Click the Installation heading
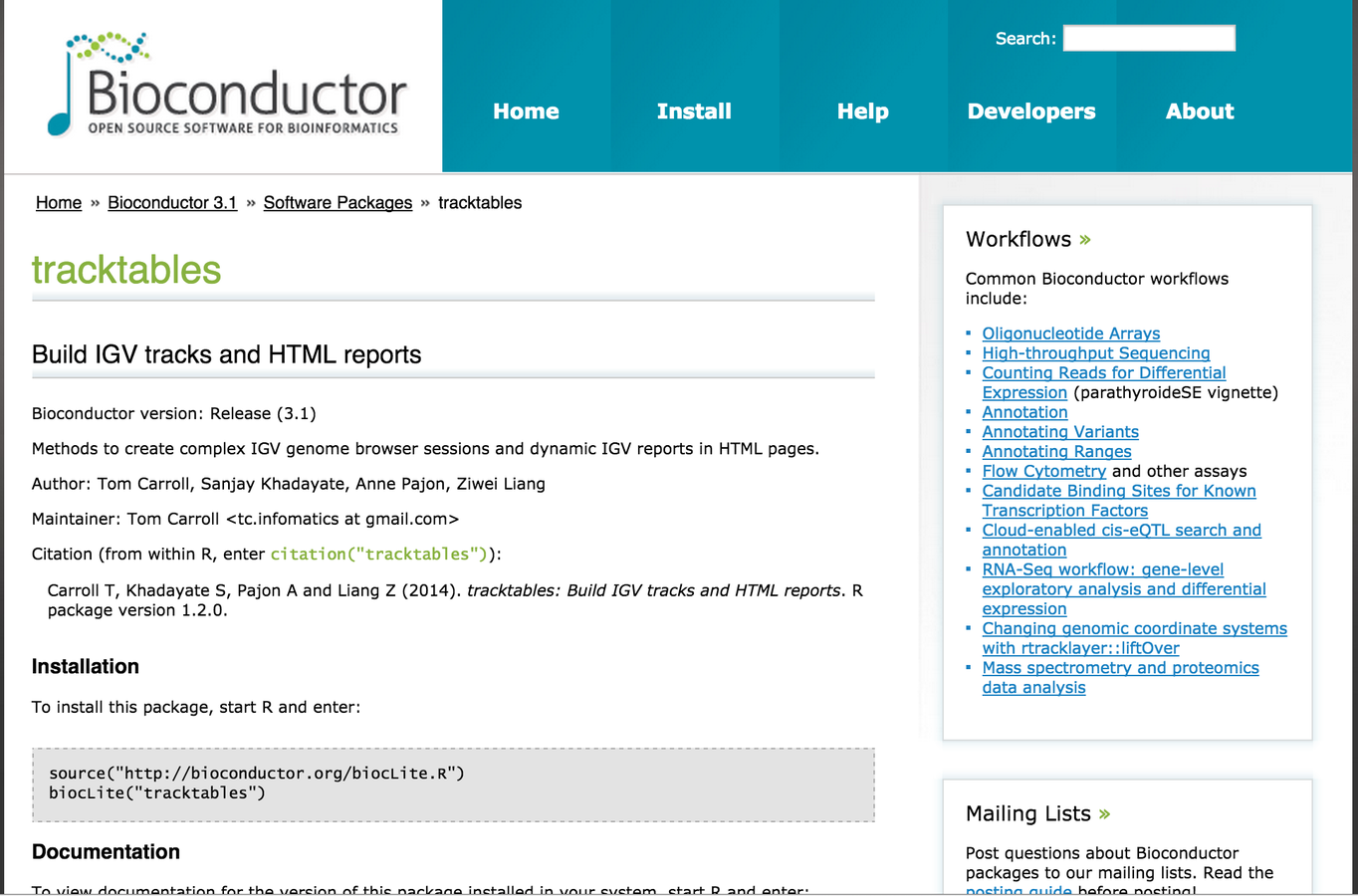This screenshot has width=1358, height=896. click(x=86, y=667)
